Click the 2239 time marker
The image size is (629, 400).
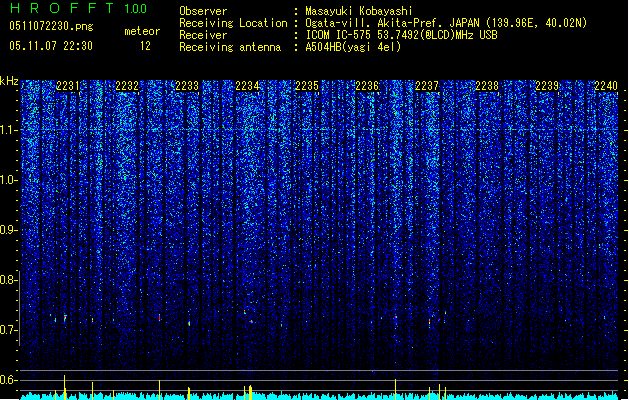point(547,85)
